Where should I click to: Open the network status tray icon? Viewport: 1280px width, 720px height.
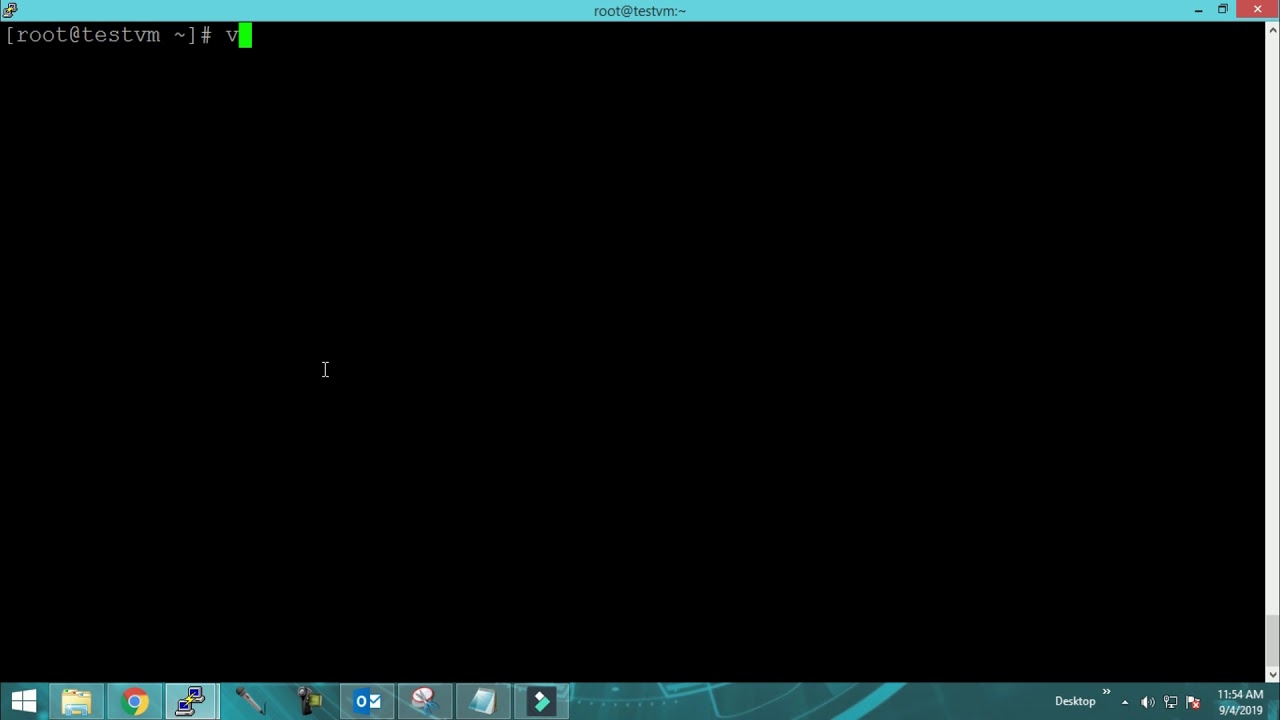pyautogui.click(x=1170, y=702)
